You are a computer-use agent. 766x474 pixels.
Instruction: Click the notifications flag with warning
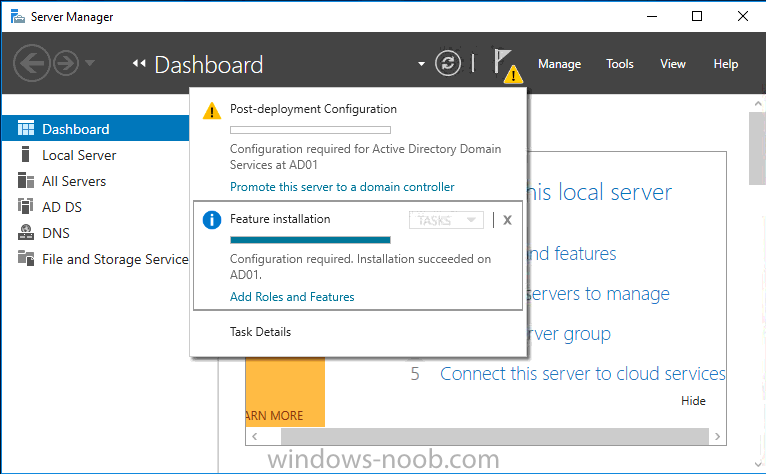tap(507, 65)
